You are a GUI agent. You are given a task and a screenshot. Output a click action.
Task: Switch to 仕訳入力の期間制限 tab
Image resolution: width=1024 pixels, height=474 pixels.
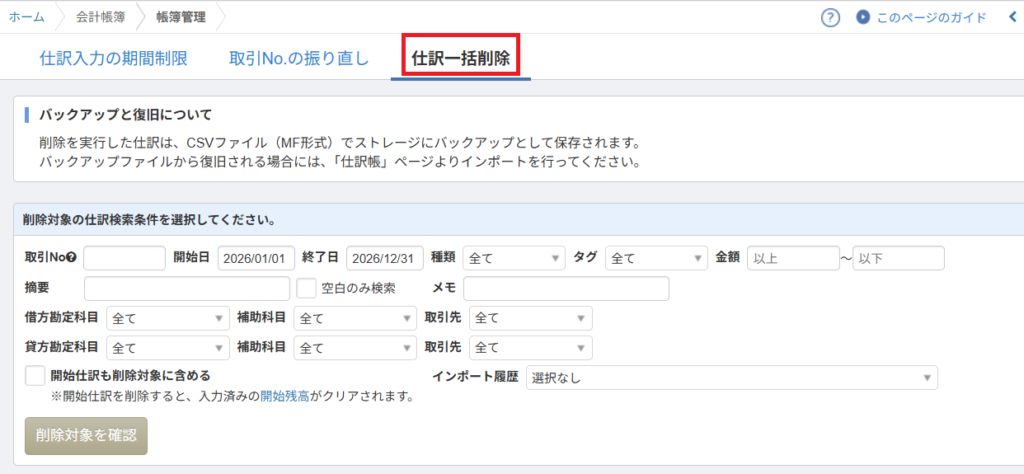click(x=114, y=59)
